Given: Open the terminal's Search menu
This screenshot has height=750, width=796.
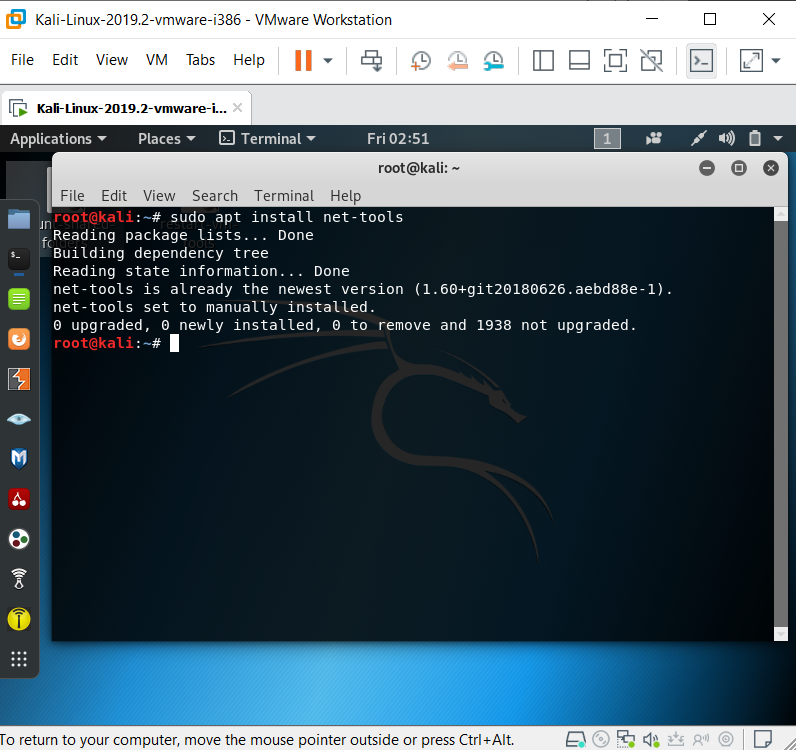Looking at the screenshot, I should 214,196.
